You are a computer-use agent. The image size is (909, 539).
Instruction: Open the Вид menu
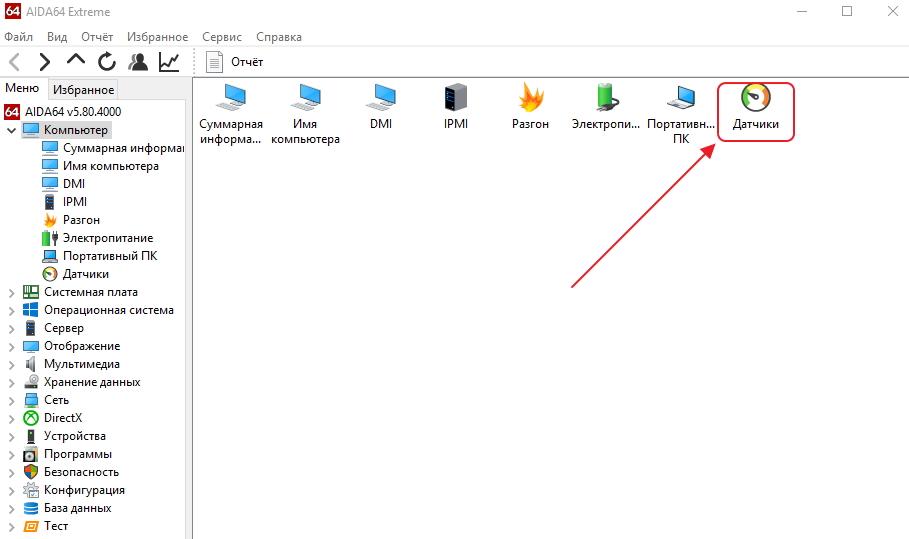coord(57,37)
